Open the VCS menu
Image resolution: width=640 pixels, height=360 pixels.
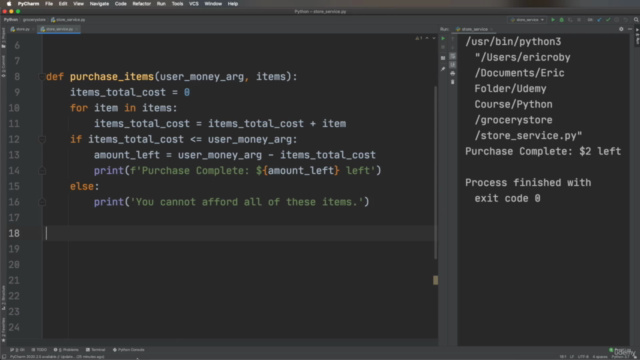[194, 4]
